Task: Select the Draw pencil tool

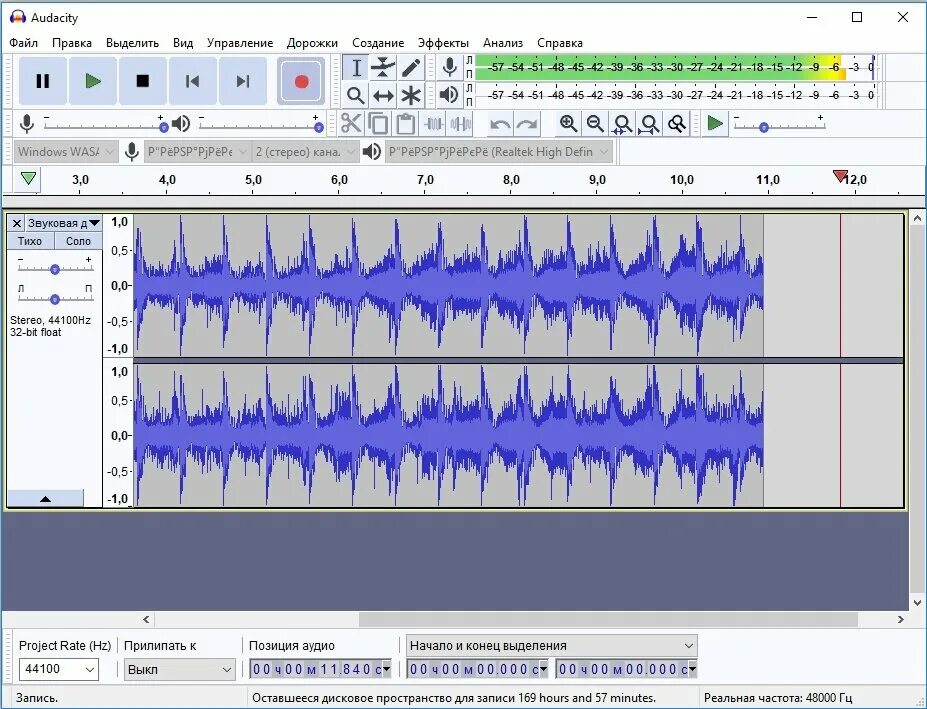Action: click(411, 67)
